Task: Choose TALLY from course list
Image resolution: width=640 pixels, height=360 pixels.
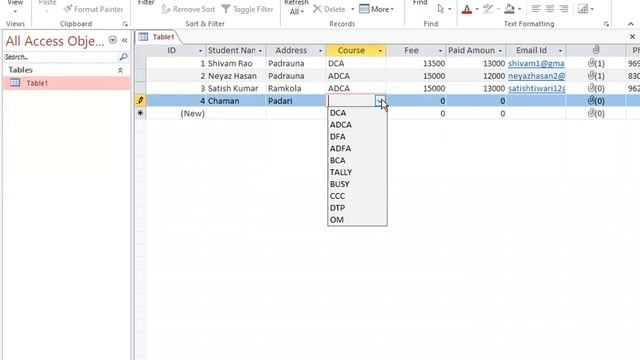Action: pyautogui.click(x=357, y=172)
